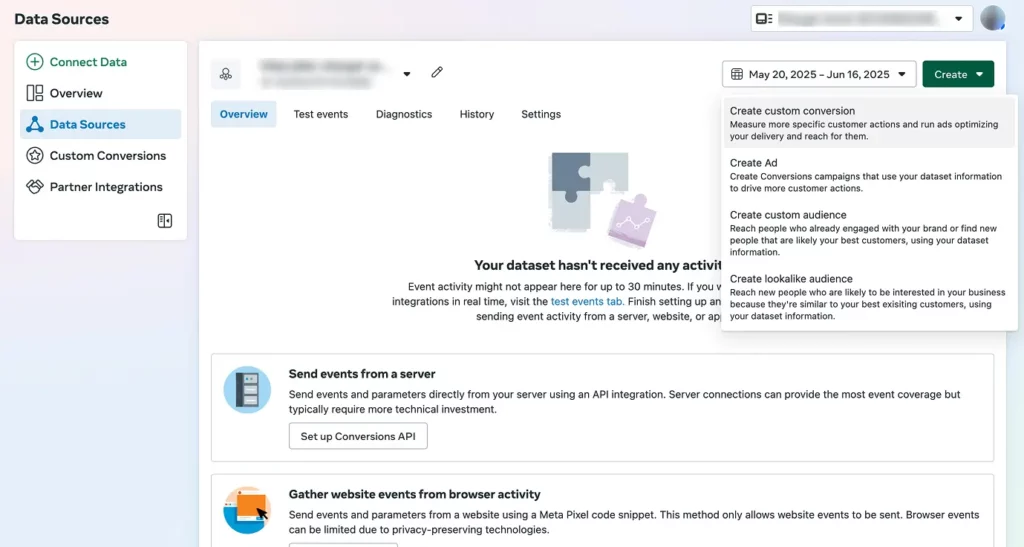The width and height of the screenshot is (1024, 547).
Task: Select Data Sources in sidebar
Action: (x=101, y=124)
